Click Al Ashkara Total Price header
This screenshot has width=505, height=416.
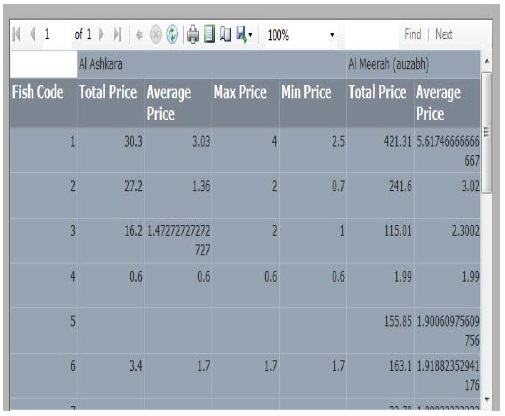[x=111, y=102]
